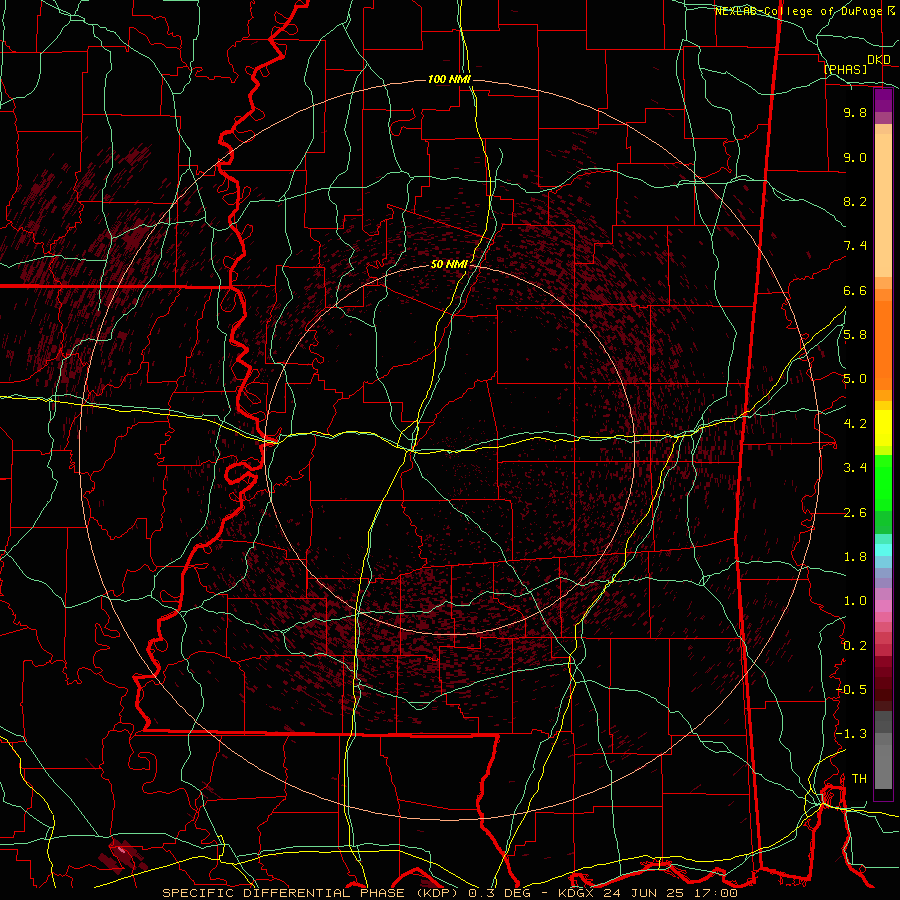Click the 2.6 scale label
This screenshot has height=900, width=900.
[855, 513]
